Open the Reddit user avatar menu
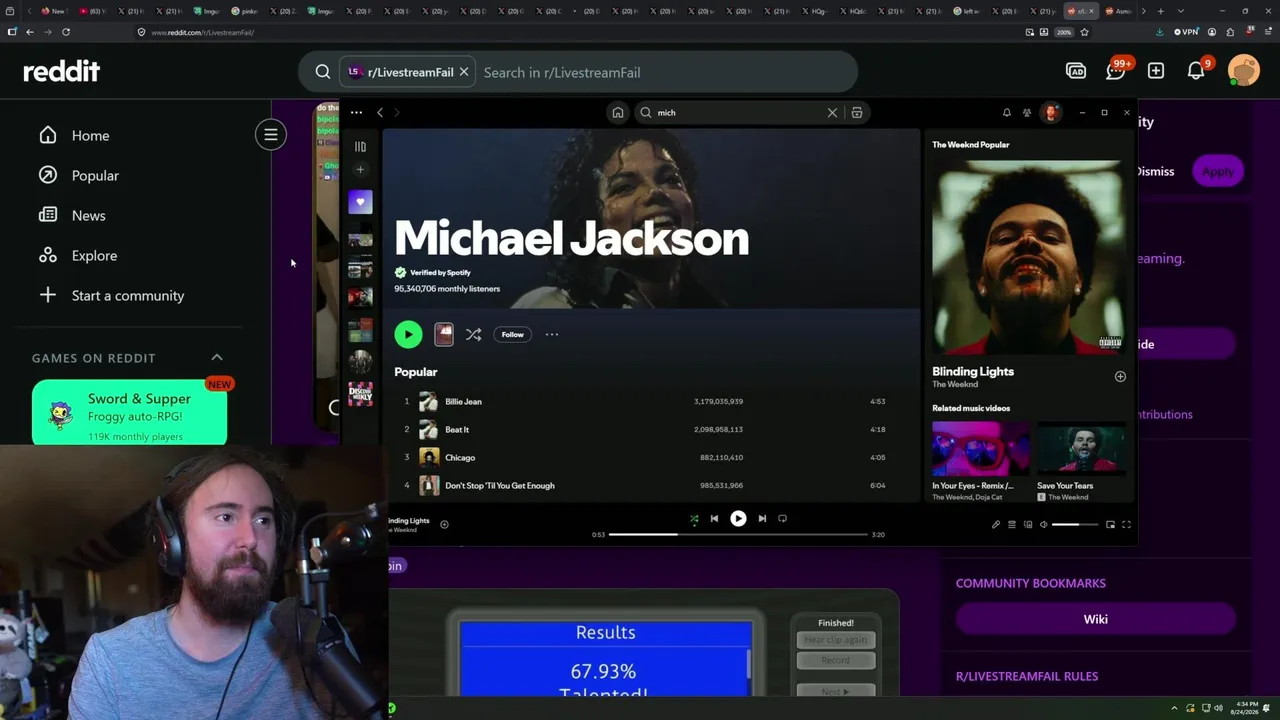 [1244, 71]
